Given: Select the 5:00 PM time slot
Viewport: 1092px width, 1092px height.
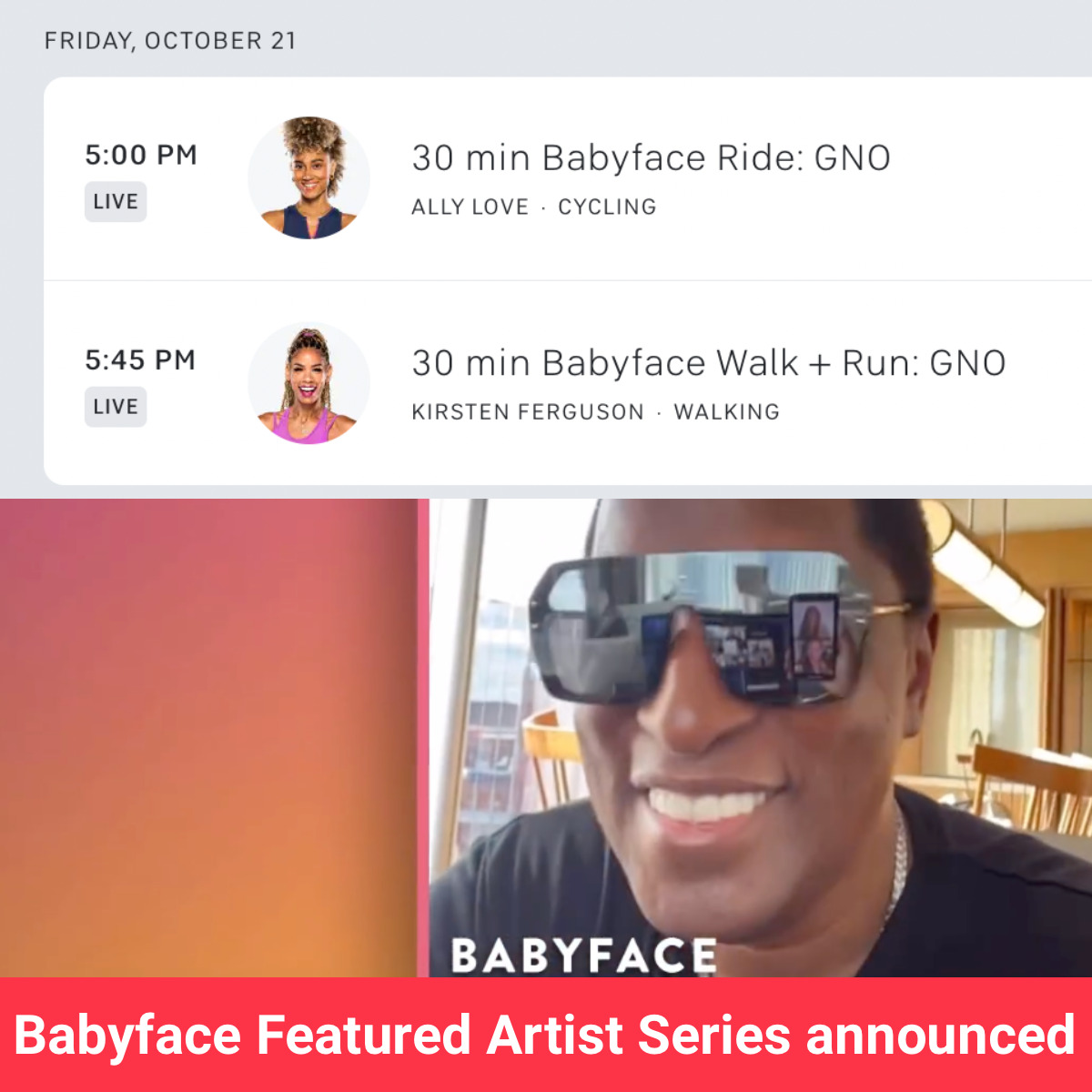Looking at the screenshot, I should click(x=141, y=155).
